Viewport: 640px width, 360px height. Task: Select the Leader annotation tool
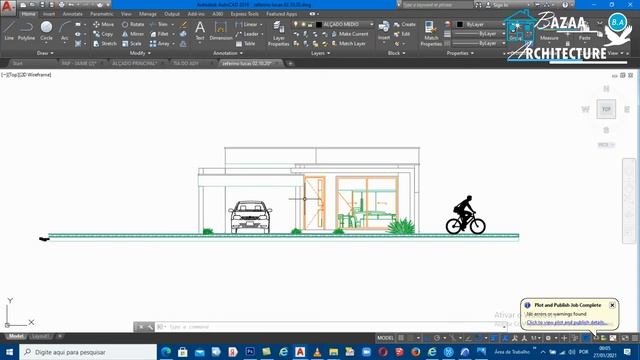(247, 34)
